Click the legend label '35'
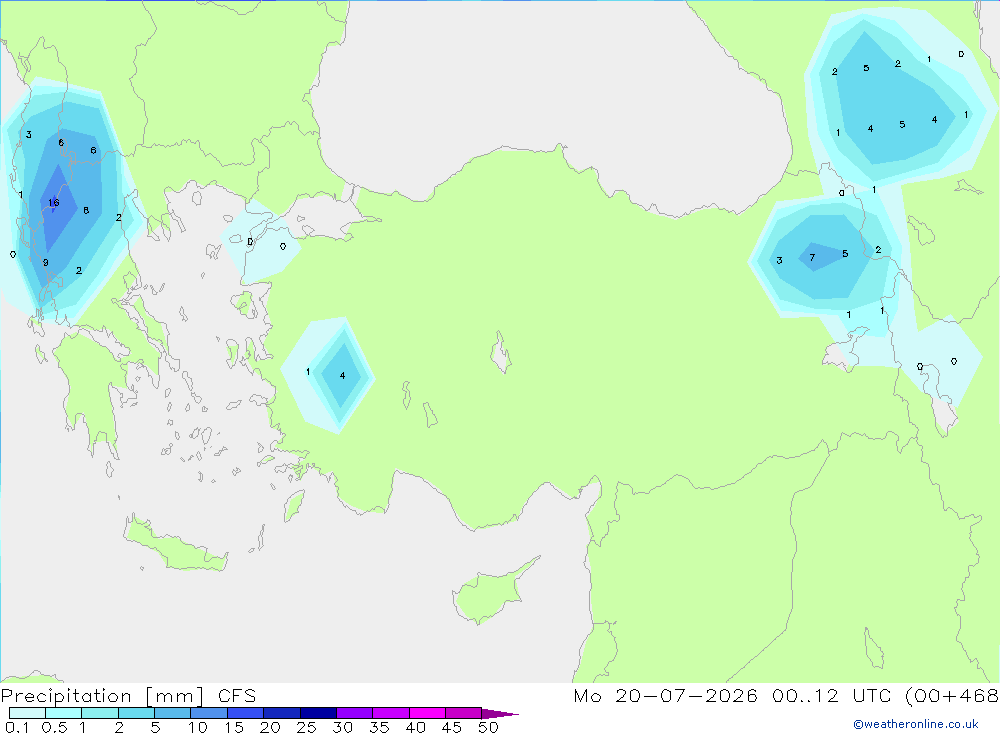The width and height of the screenshot is (1000, 733). tap(379, 727)
